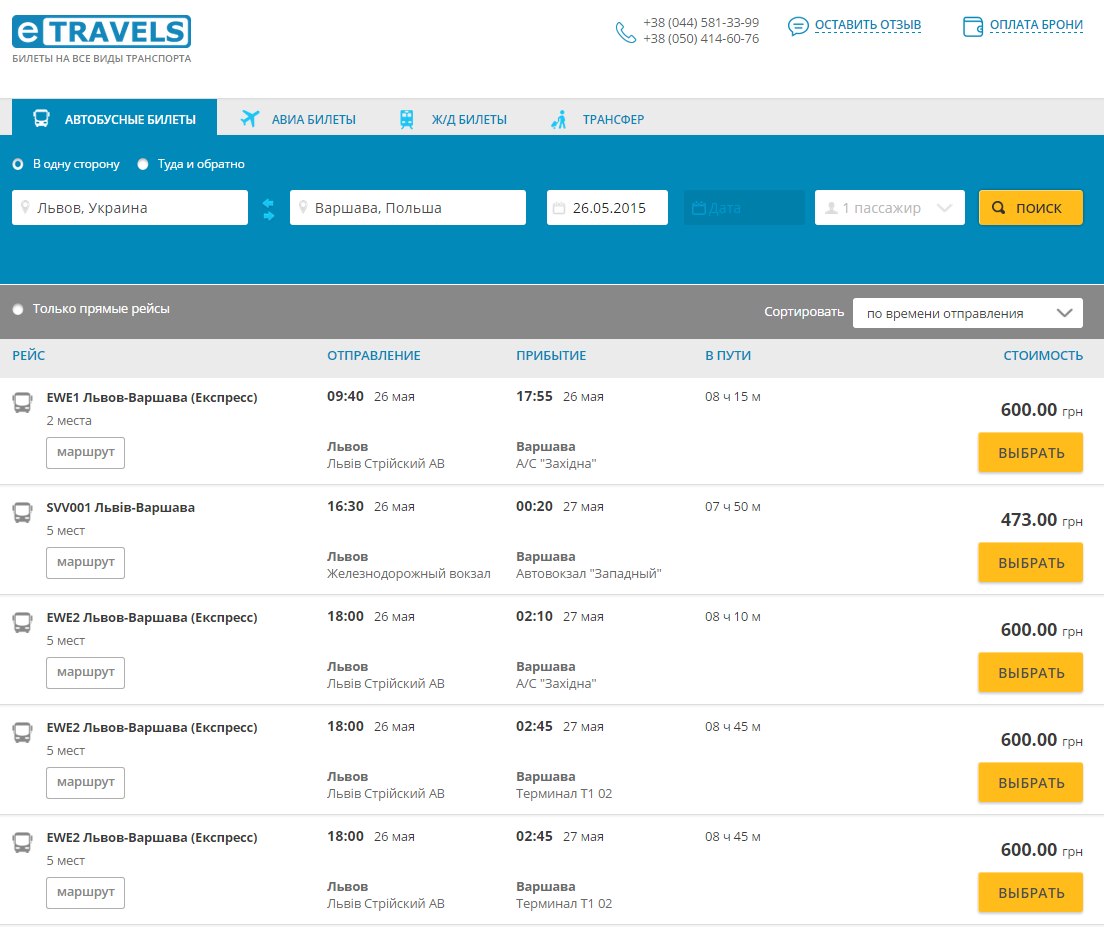Viewport: 1104px width, 927px height.
Task: Switch to Ж/Д БИЛЕТЫ tab
Action: 453,120
